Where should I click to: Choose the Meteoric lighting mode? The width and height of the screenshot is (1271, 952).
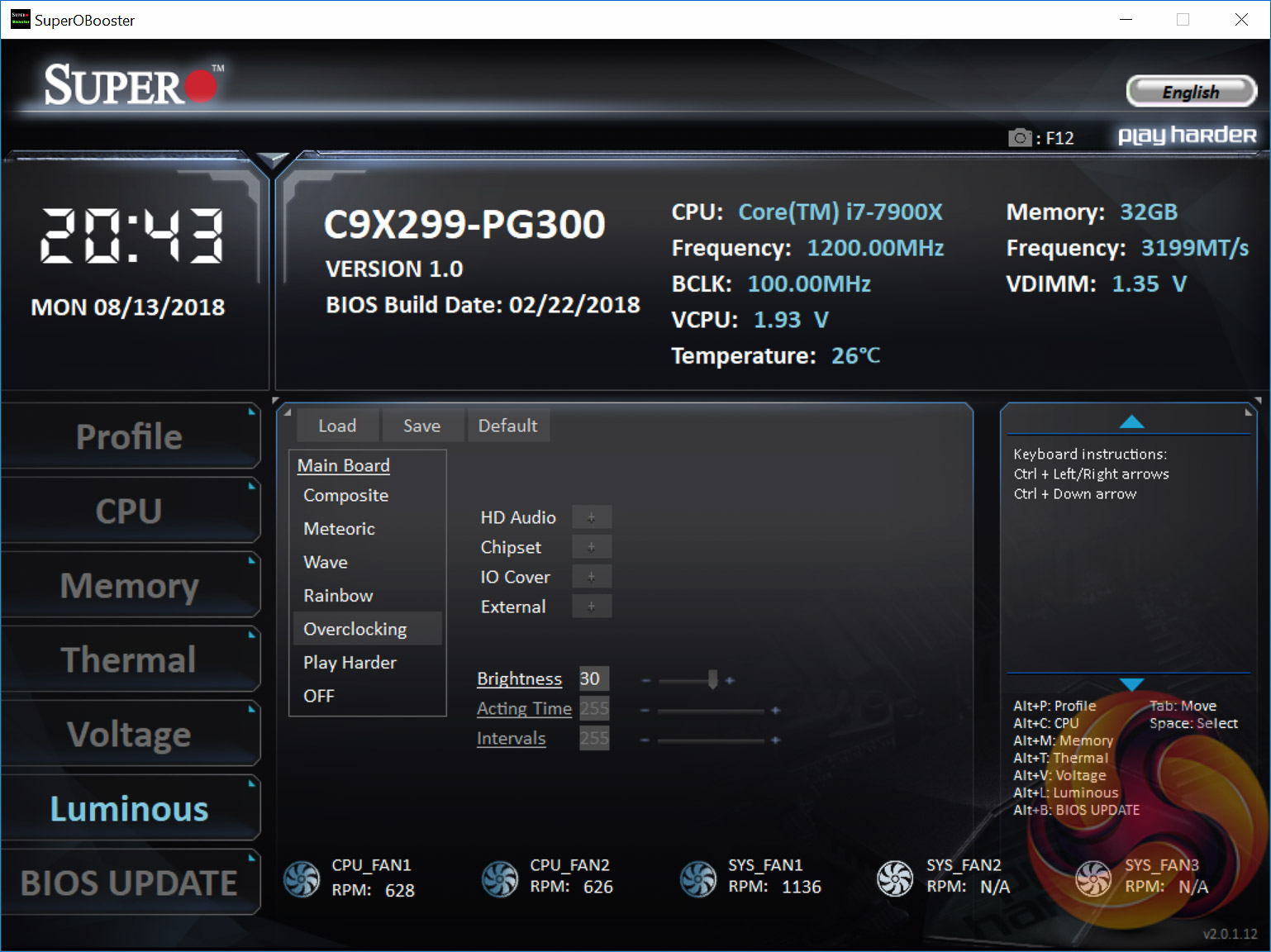pos(367,529)
